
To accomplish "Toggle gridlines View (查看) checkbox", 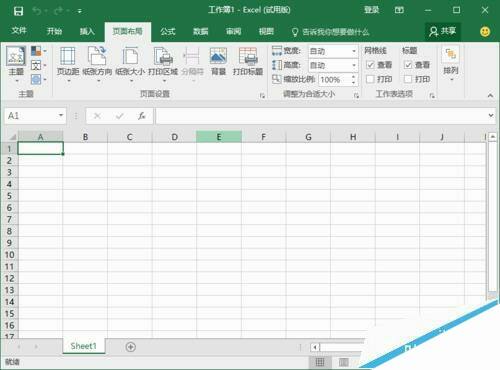I will point(370,65).
